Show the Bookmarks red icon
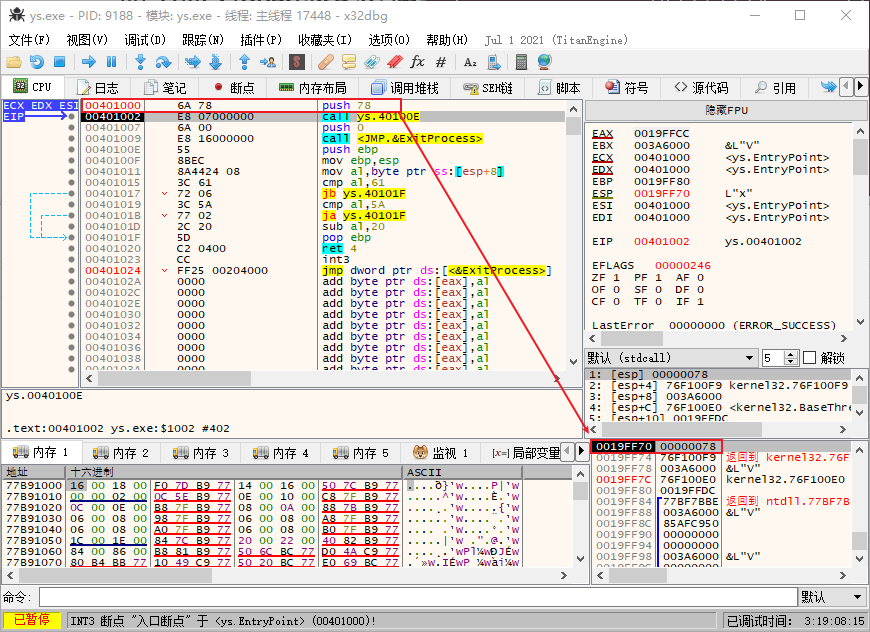870x632 pixels. (394, 62)
